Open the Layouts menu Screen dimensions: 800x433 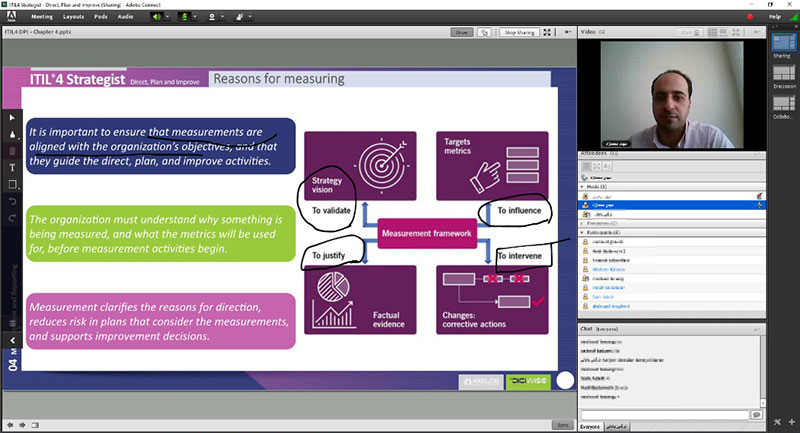[73, 16]
